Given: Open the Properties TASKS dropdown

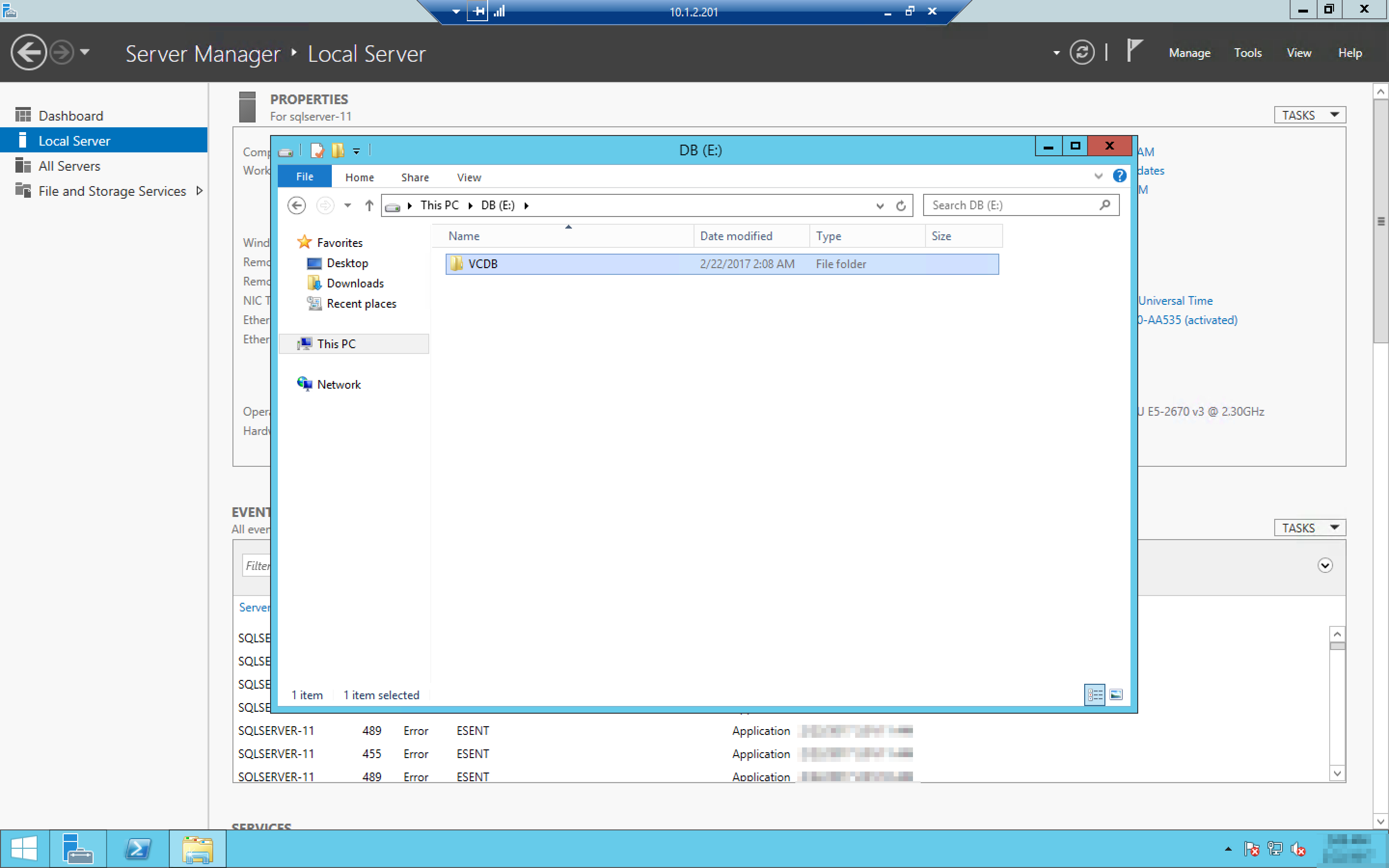Looking at the screenshot, I should pos(1309,115).
